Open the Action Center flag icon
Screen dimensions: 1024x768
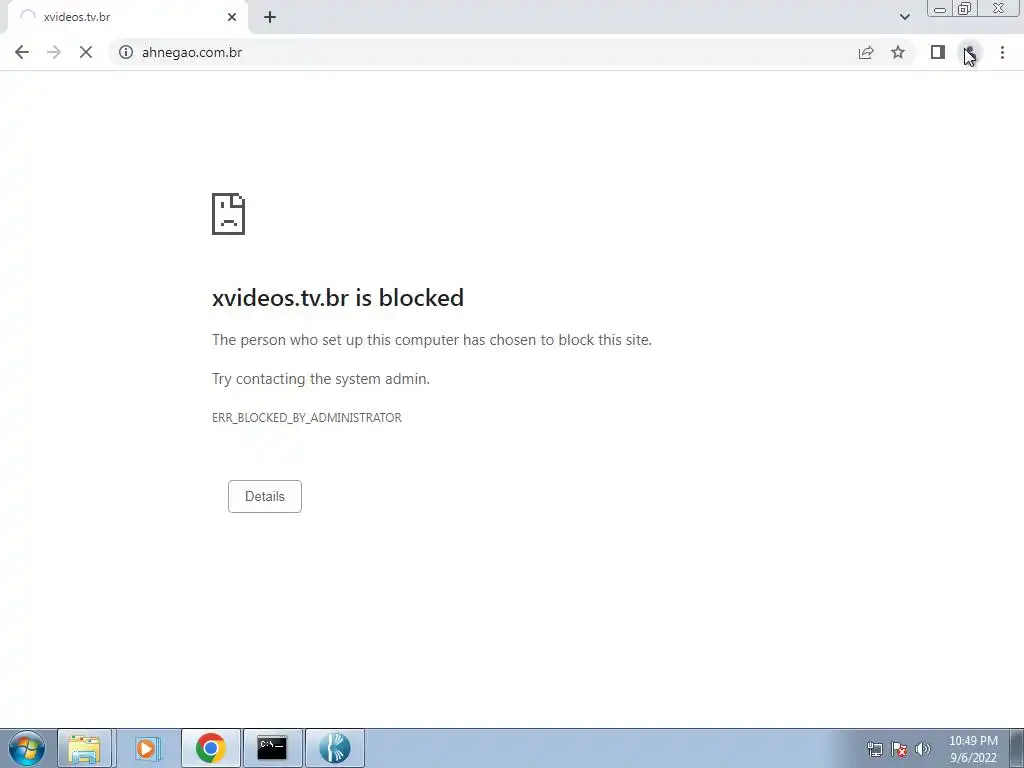899,749
